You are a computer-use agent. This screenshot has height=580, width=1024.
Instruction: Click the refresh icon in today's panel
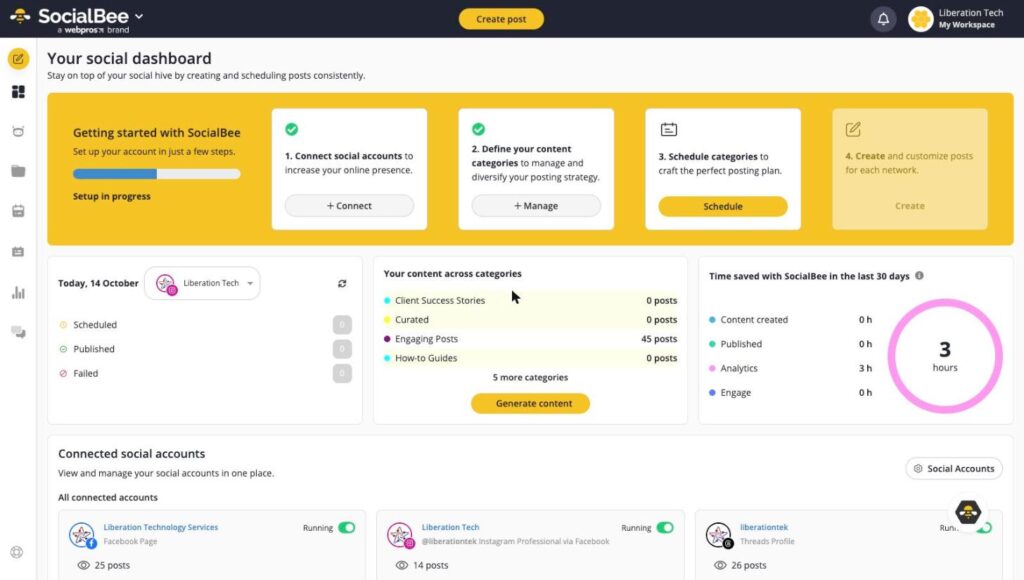tap(342, 283)
